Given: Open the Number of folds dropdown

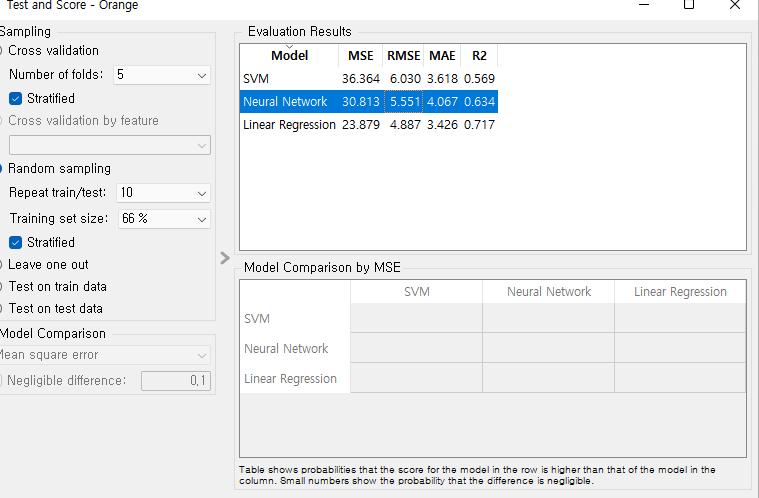Looking at the screenshot, I should [x=163, y=75].
